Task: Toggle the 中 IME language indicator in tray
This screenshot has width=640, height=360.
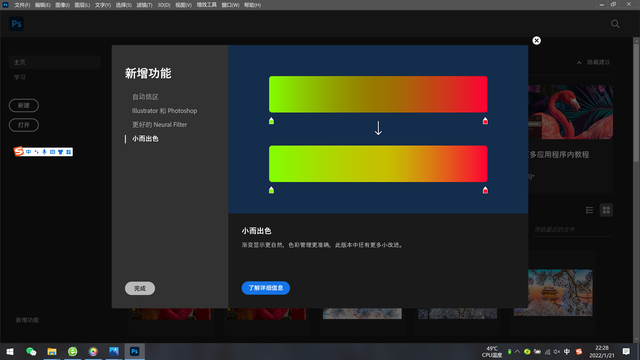Action: (567, 352)
